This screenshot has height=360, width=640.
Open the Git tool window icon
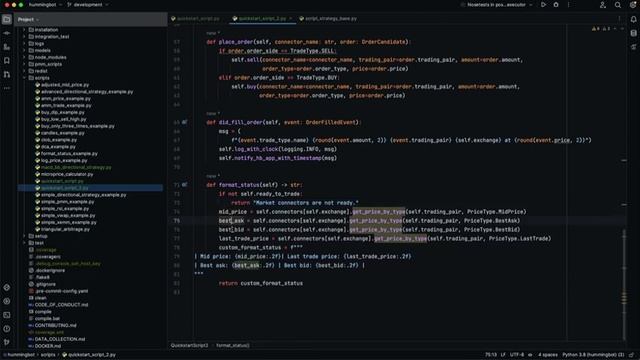point(7,342)
